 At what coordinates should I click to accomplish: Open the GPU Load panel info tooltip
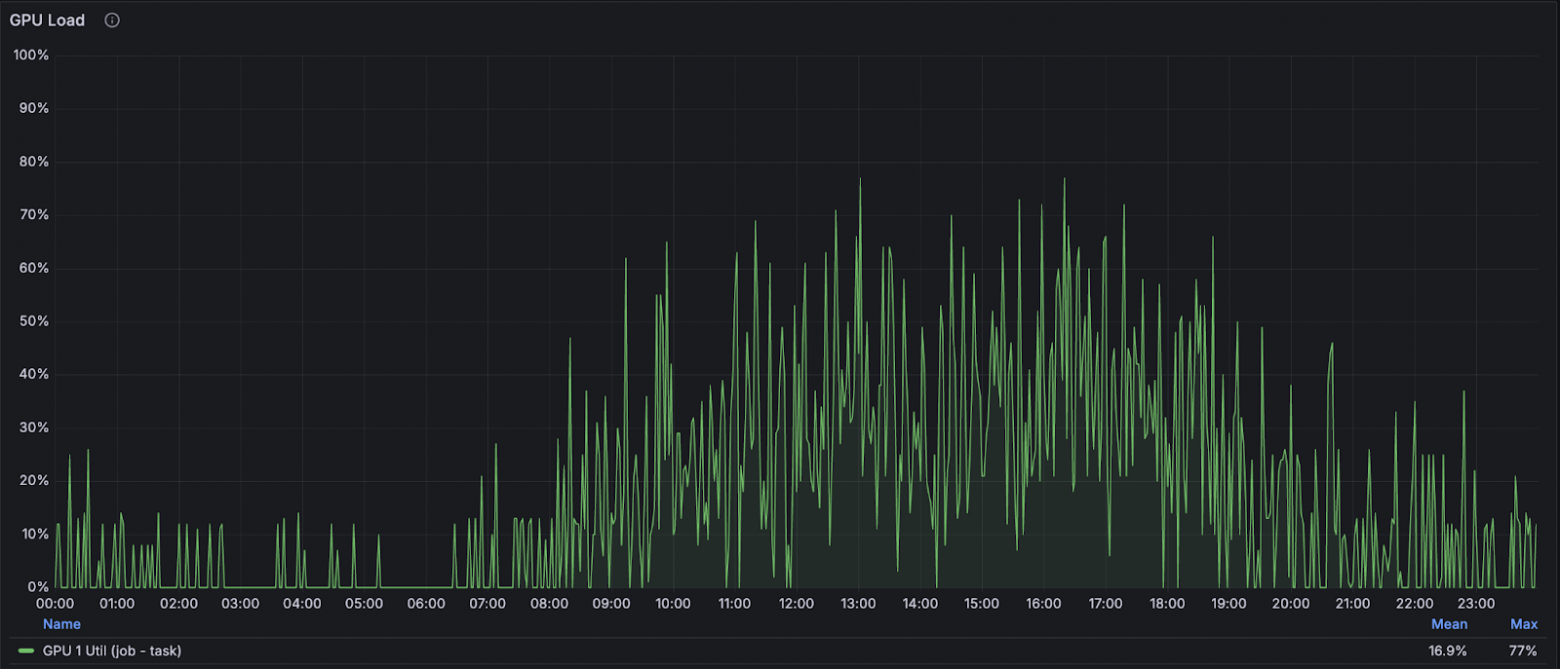[112, 20]
